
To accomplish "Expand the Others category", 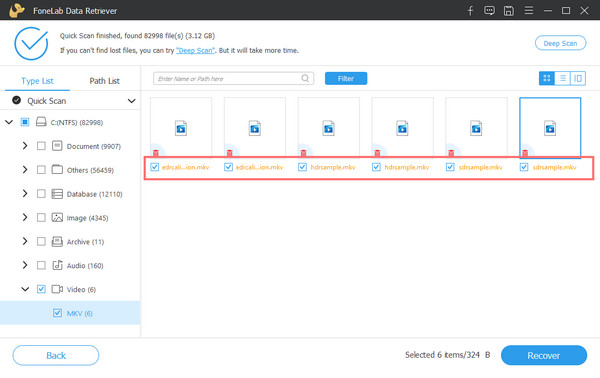I will (x=25, y=169).
